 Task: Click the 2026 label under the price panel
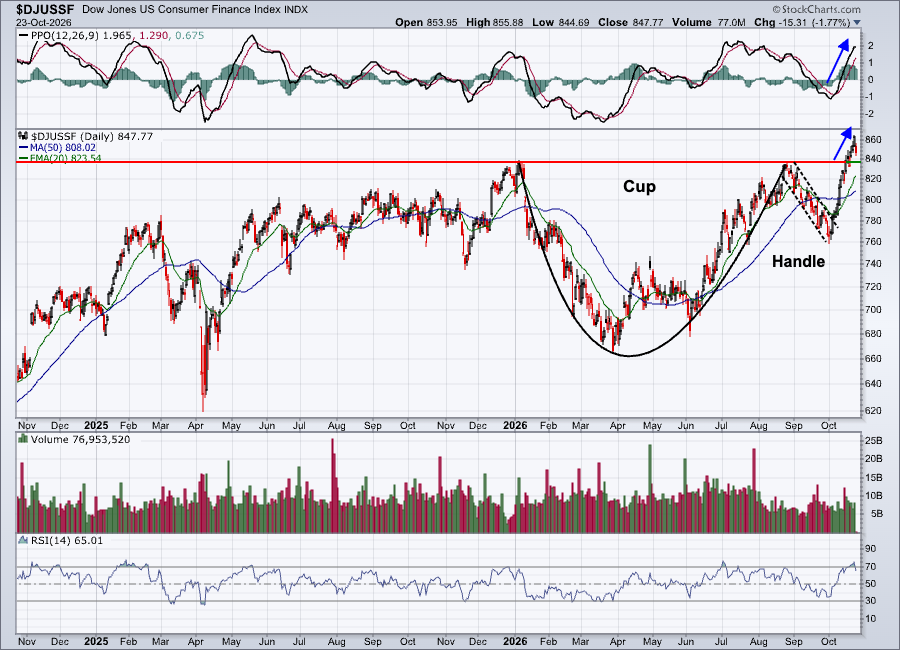click(x=515, y=425)
